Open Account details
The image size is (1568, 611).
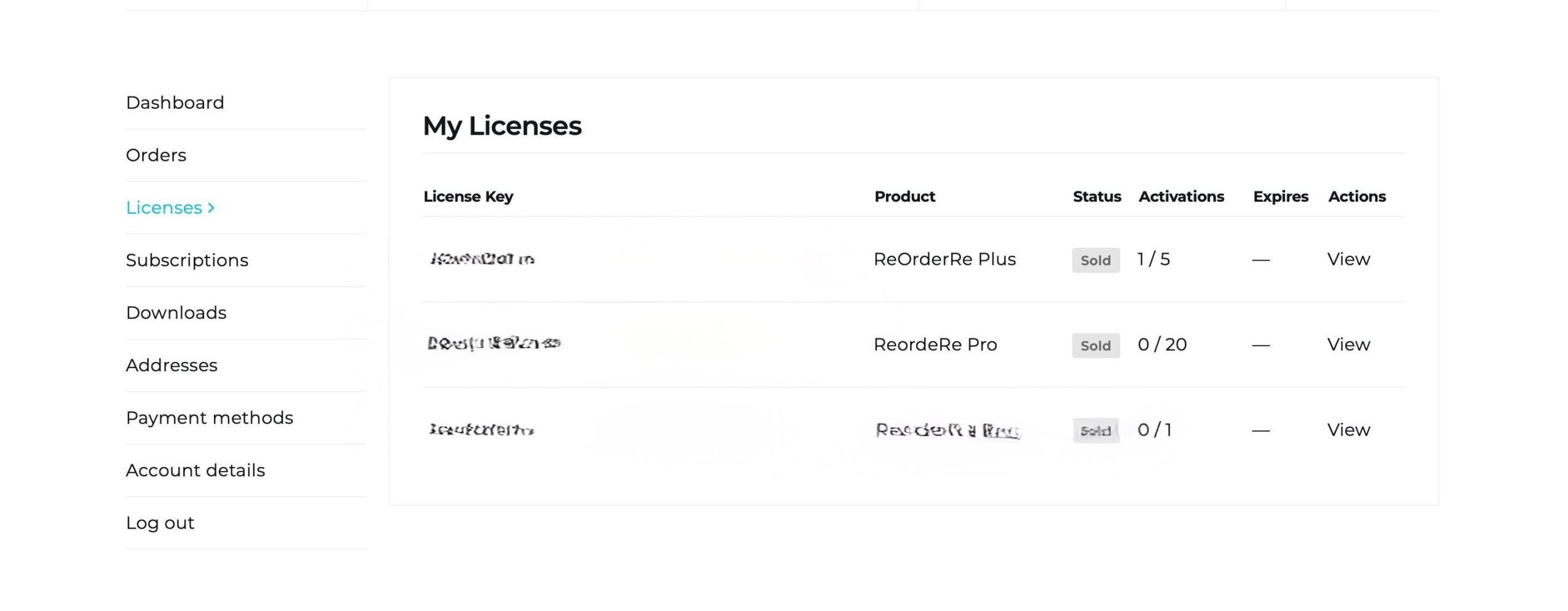[195, 470]
